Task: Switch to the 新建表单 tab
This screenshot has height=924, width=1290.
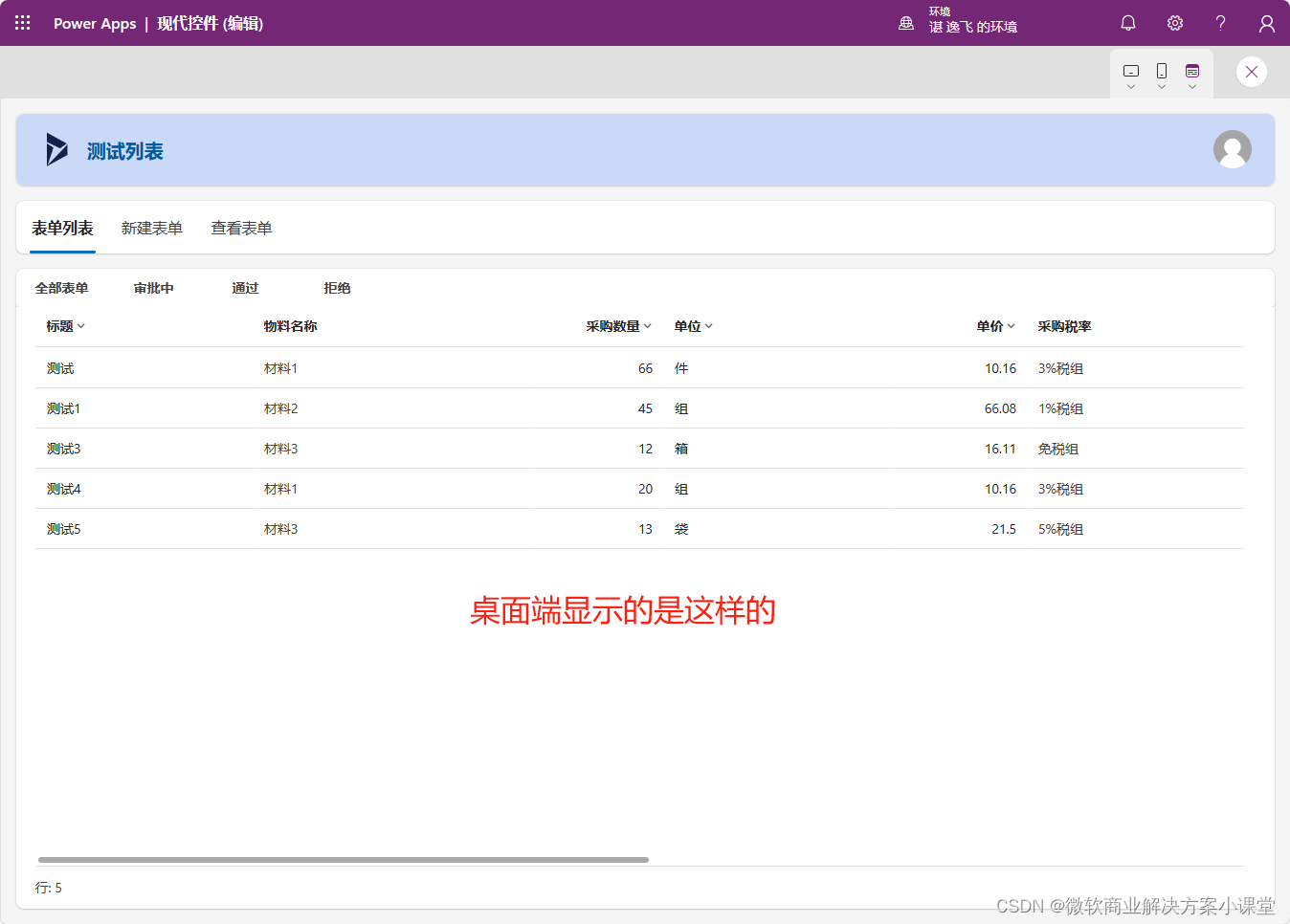Action: (152, 228)
